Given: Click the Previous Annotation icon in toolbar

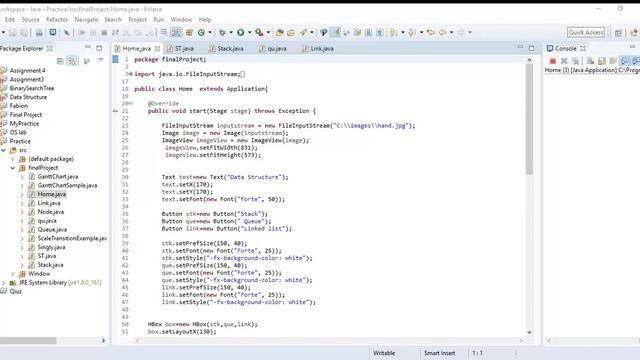Looking at the screenshot, I should tap(412, 32).
